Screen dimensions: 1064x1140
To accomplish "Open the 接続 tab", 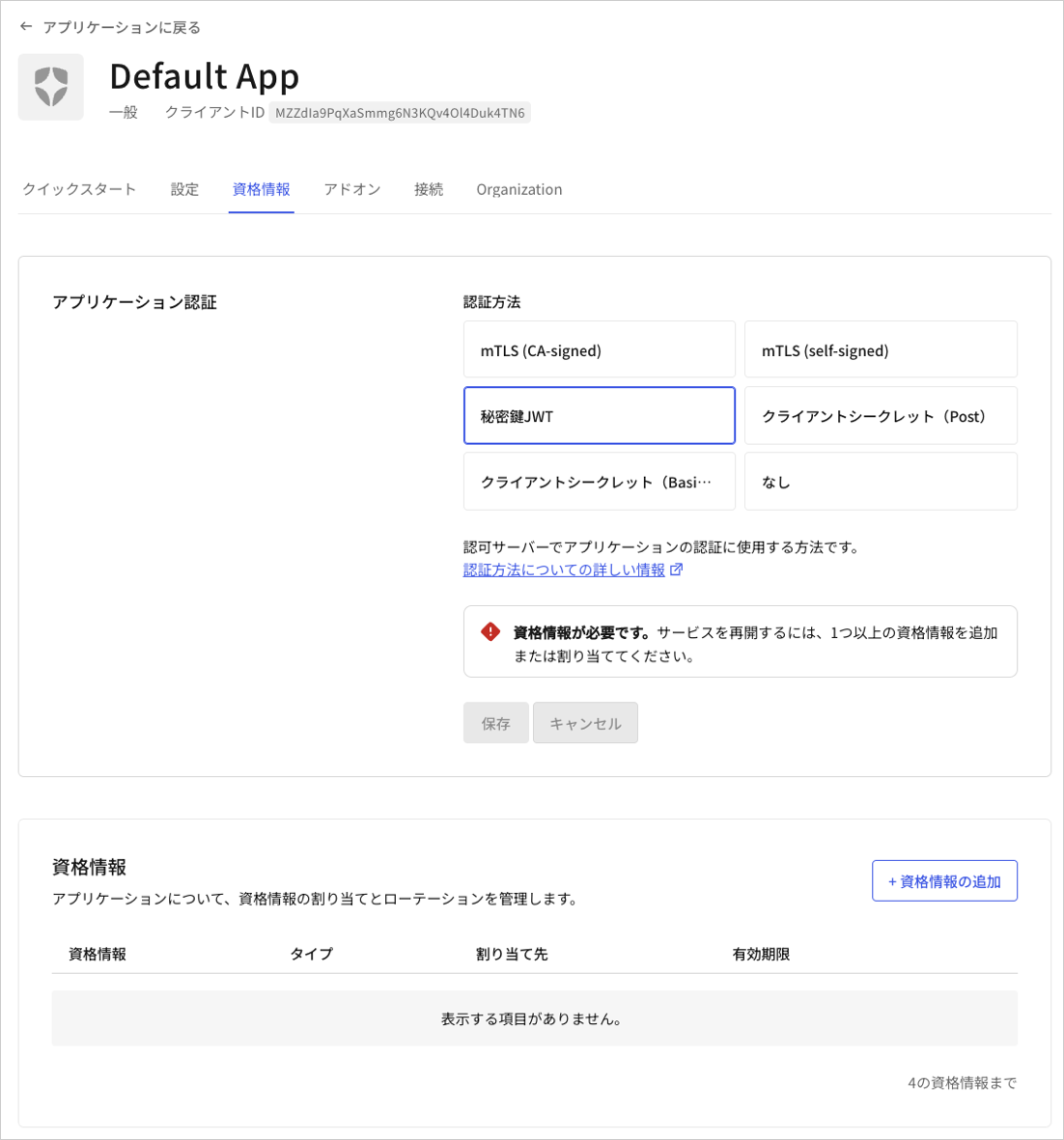I will [428, 189].
